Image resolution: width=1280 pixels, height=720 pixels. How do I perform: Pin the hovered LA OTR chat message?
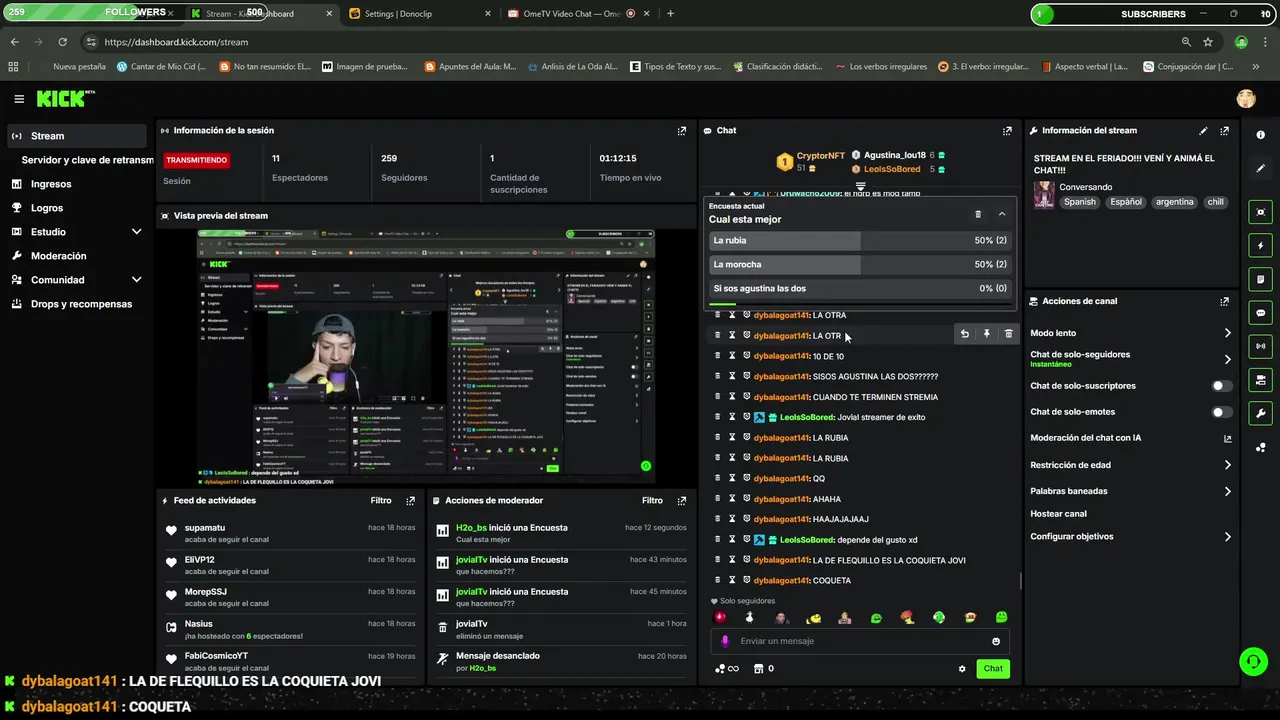click(986, 334)
